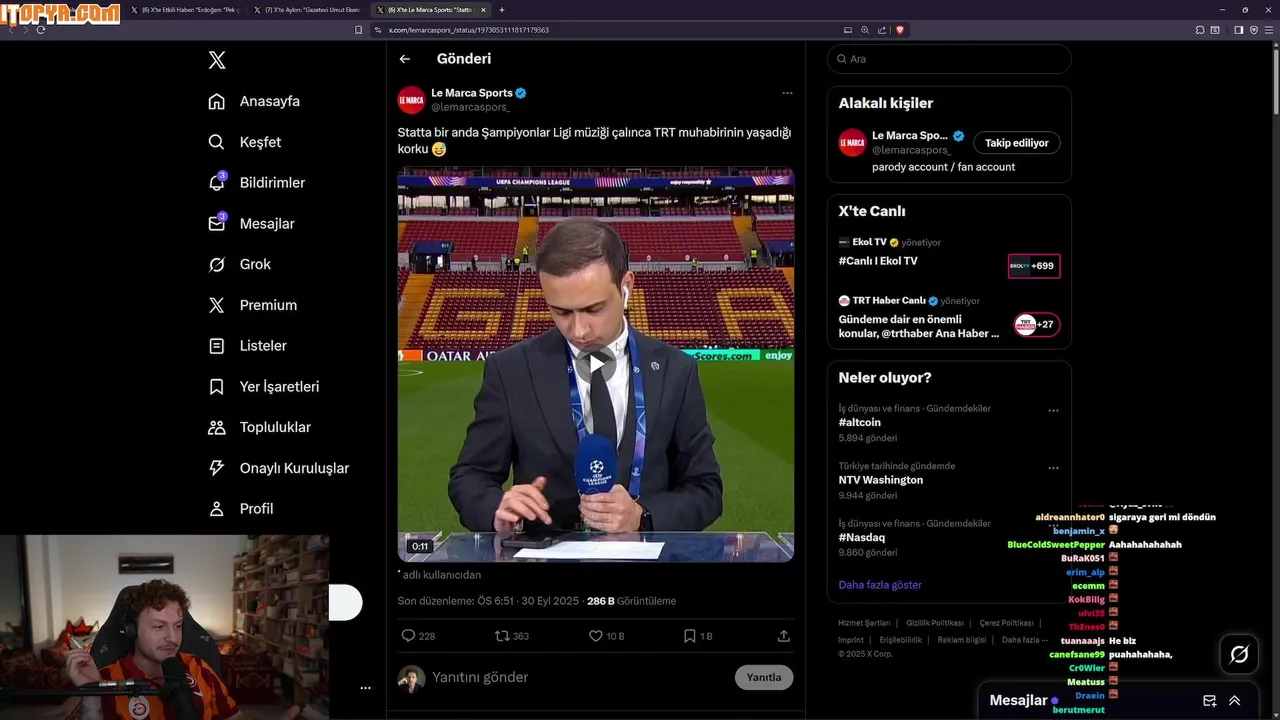Screen dimensions: 1280x720
Task: Click the new message icon in Mesajlar drawer
Action: pos(1209,701)
